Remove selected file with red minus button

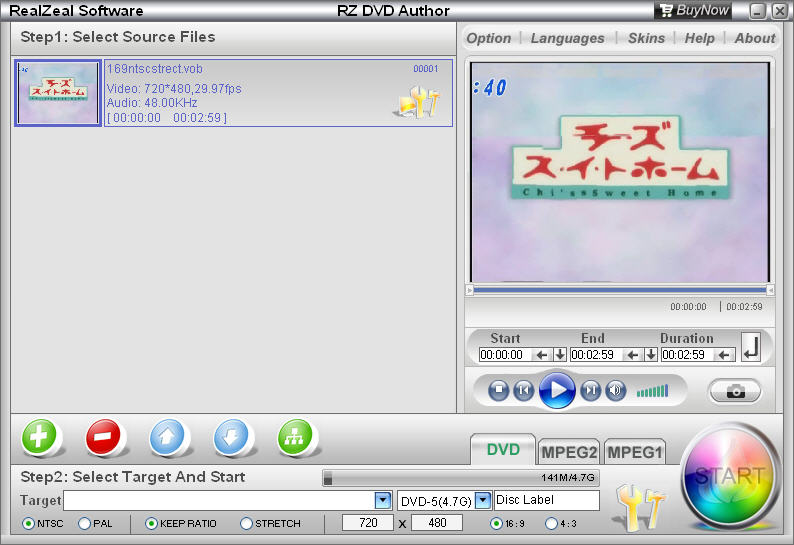pos(103,436)
